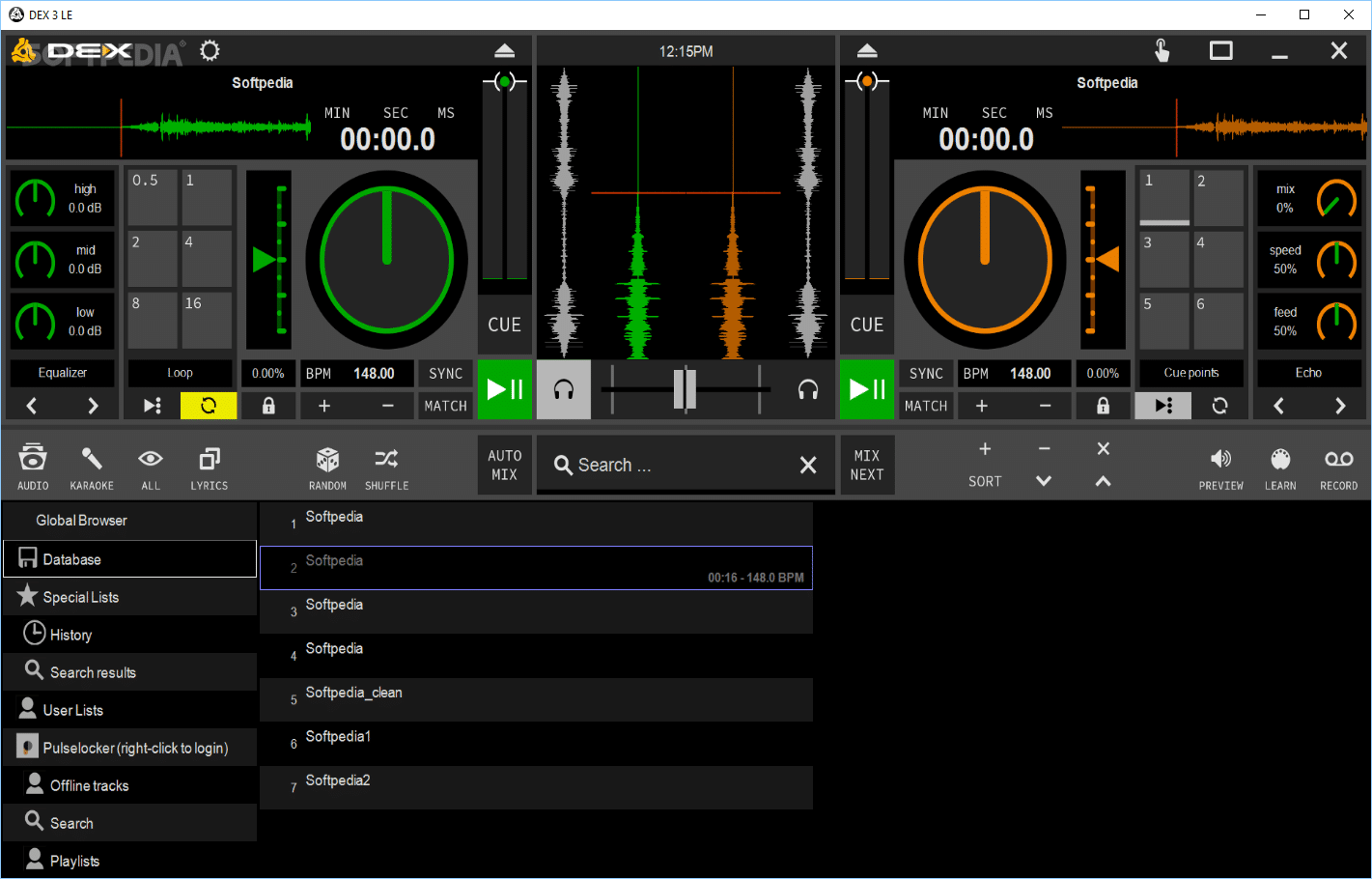
Task: Show AUDIO tracks filter
Action: (33, 467)
